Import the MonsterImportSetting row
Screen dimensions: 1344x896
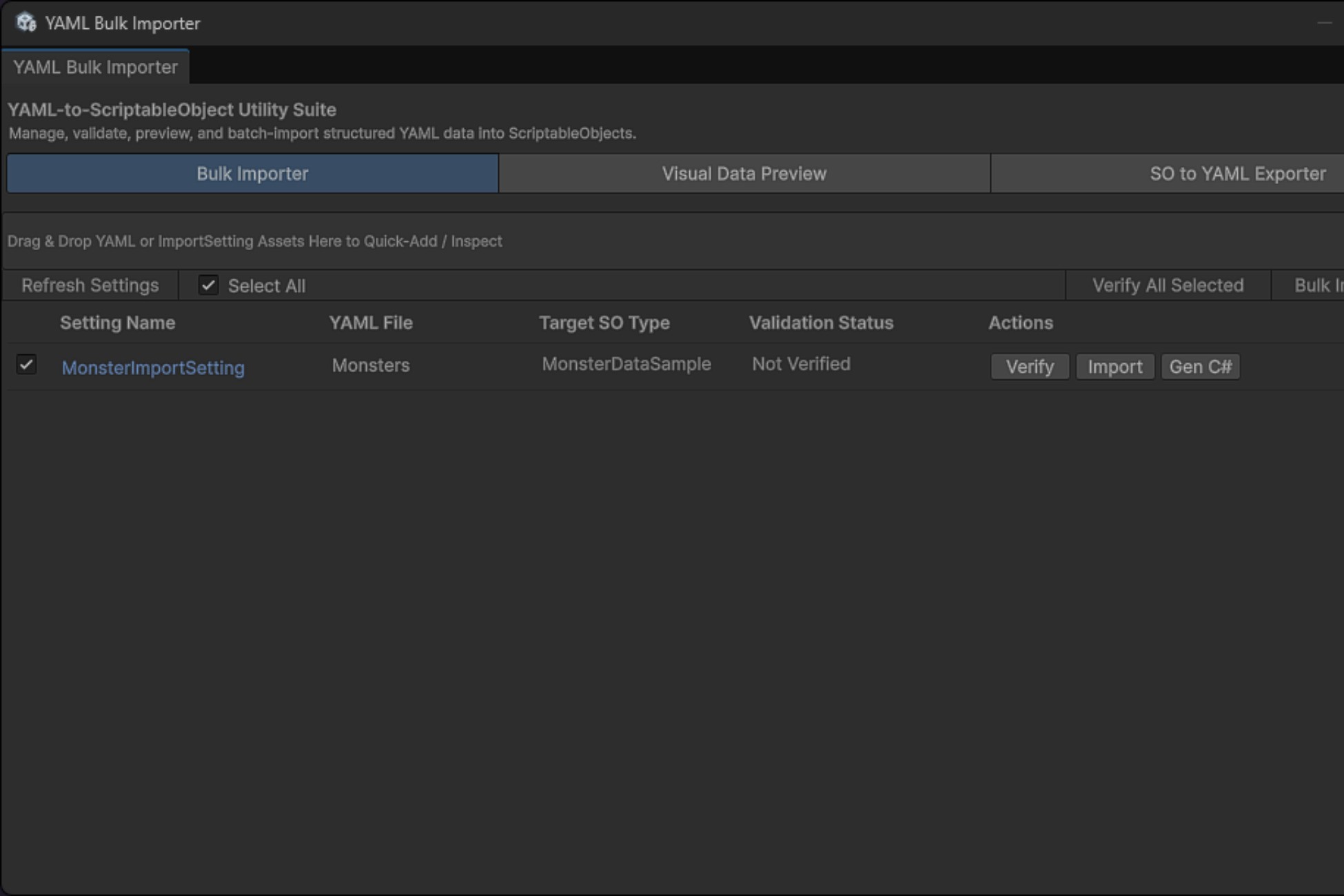(1115, 367)
